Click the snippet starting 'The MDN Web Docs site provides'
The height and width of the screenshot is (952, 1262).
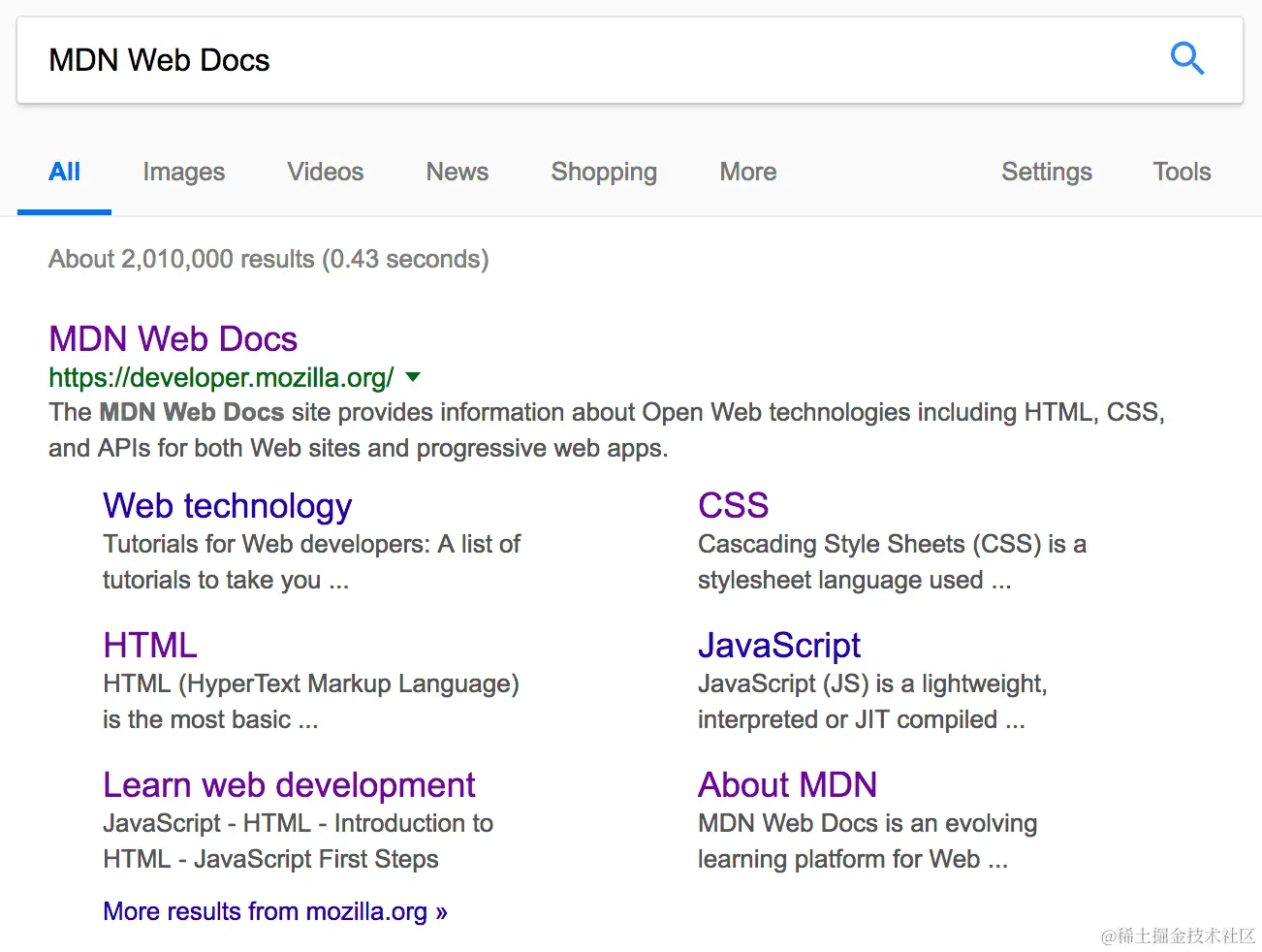click(x=607, y=429)
